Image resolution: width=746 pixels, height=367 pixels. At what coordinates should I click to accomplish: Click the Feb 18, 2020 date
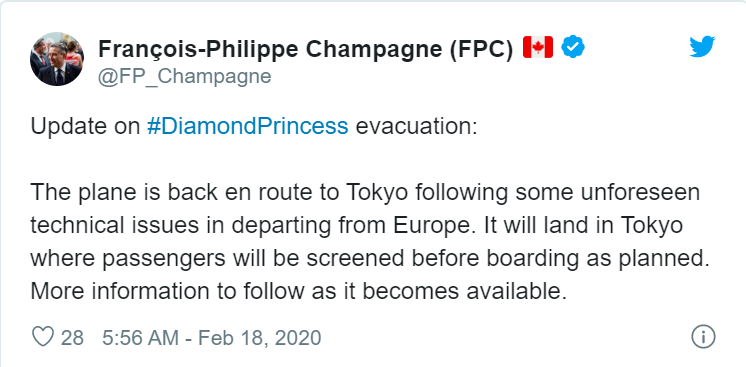(260, 337)
